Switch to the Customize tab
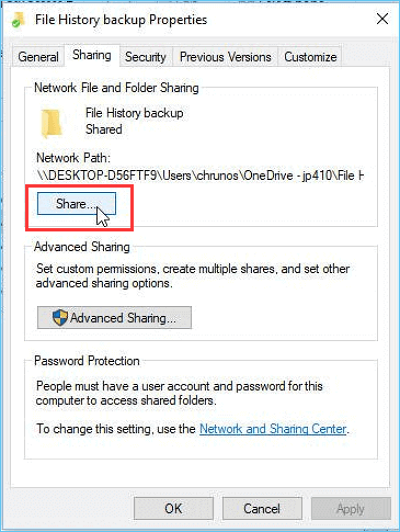400x532 pixels. [x=310, y=57]
